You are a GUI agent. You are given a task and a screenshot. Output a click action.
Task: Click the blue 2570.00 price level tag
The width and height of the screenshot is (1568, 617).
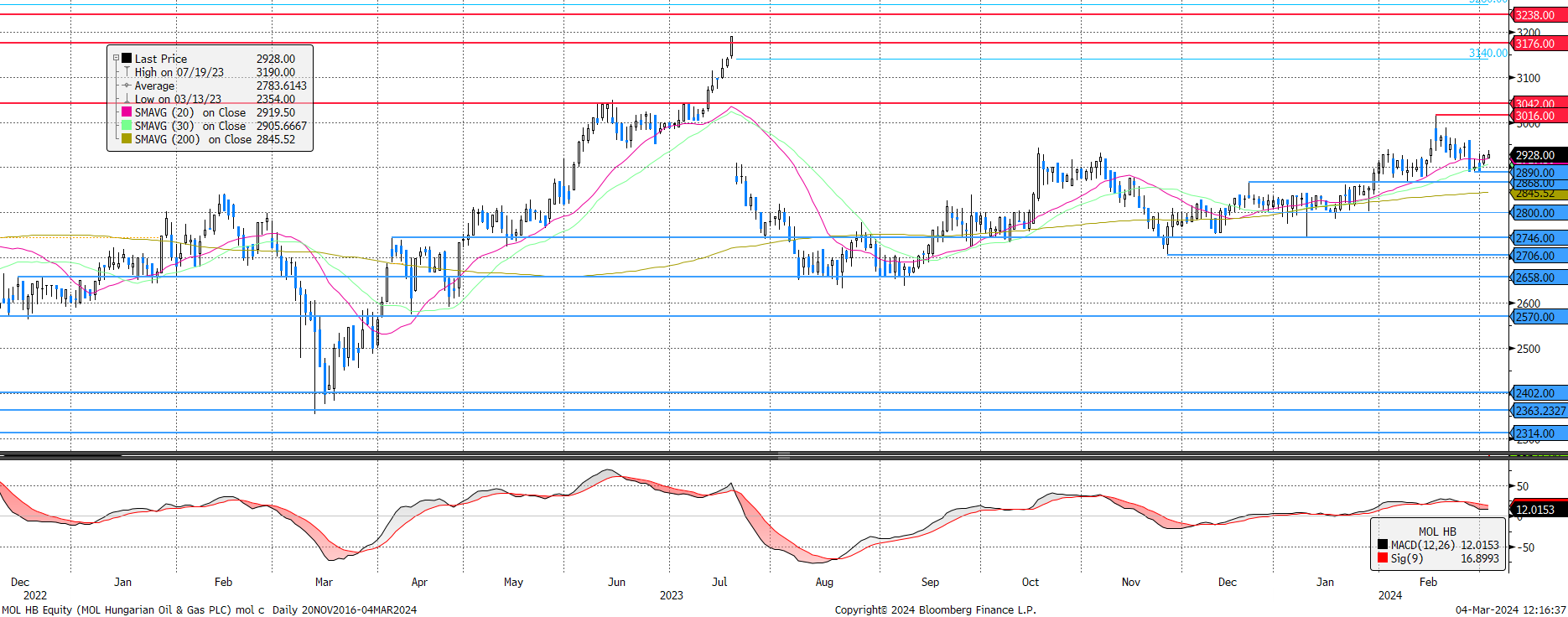click(x=1538, y=317)
